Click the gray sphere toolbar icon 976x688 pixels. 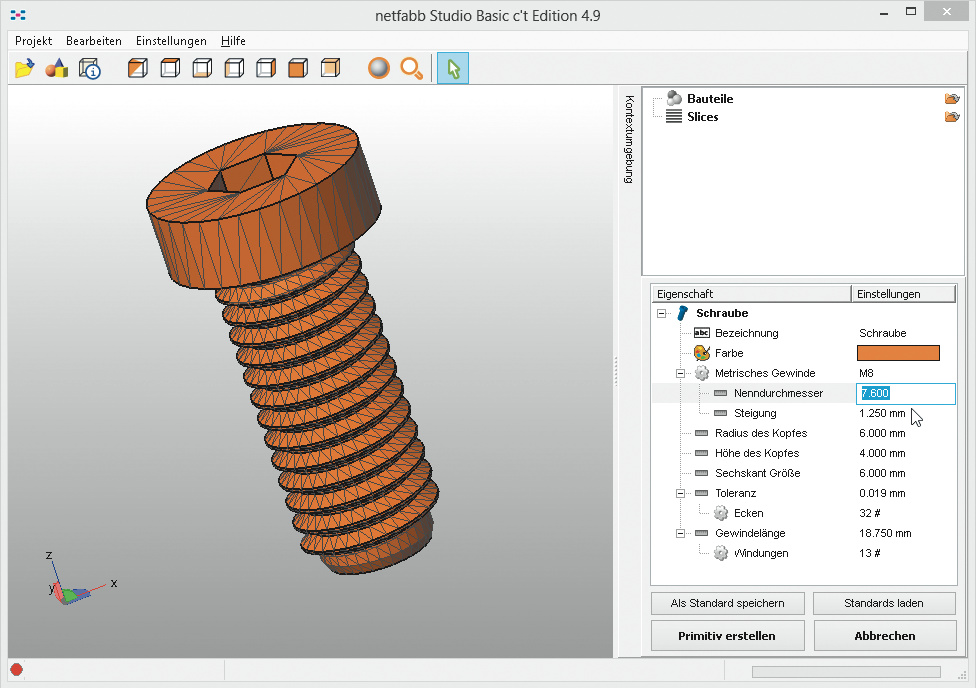378,68
